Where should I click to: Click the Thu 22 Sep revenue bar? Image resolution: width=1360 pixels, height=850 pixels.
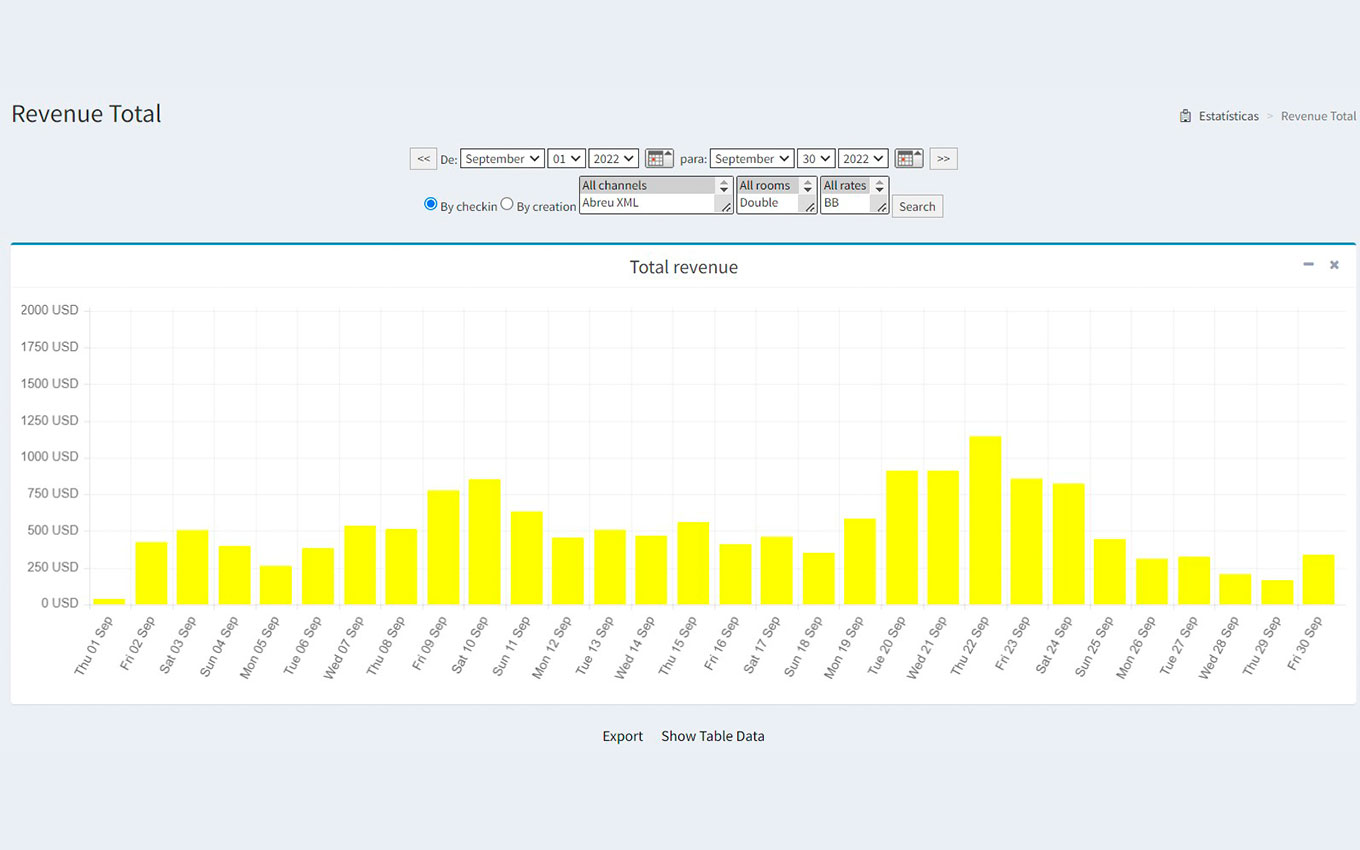985,520
